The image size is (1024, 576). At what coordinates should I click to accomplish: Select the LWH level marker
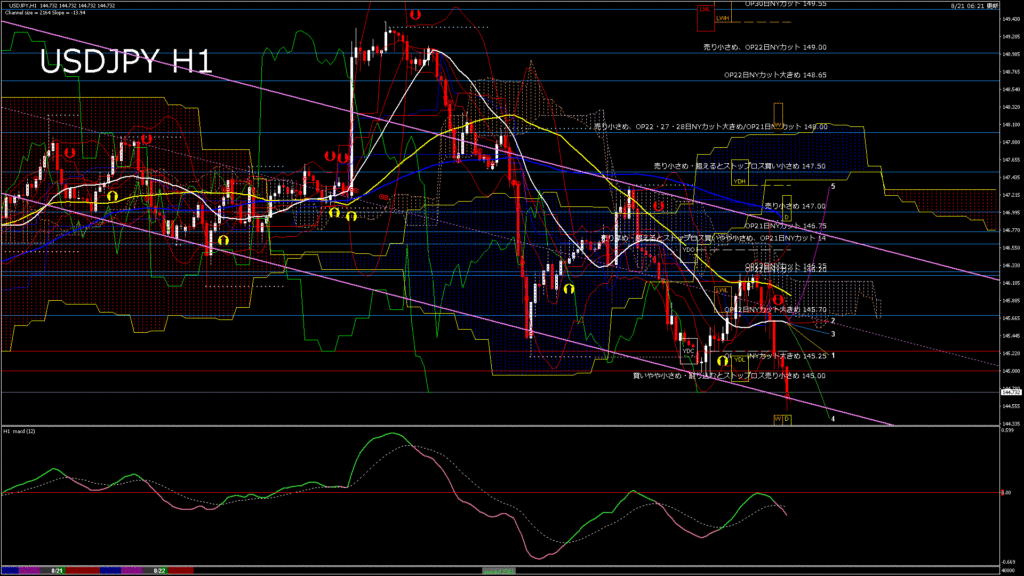tap(721, 18)
